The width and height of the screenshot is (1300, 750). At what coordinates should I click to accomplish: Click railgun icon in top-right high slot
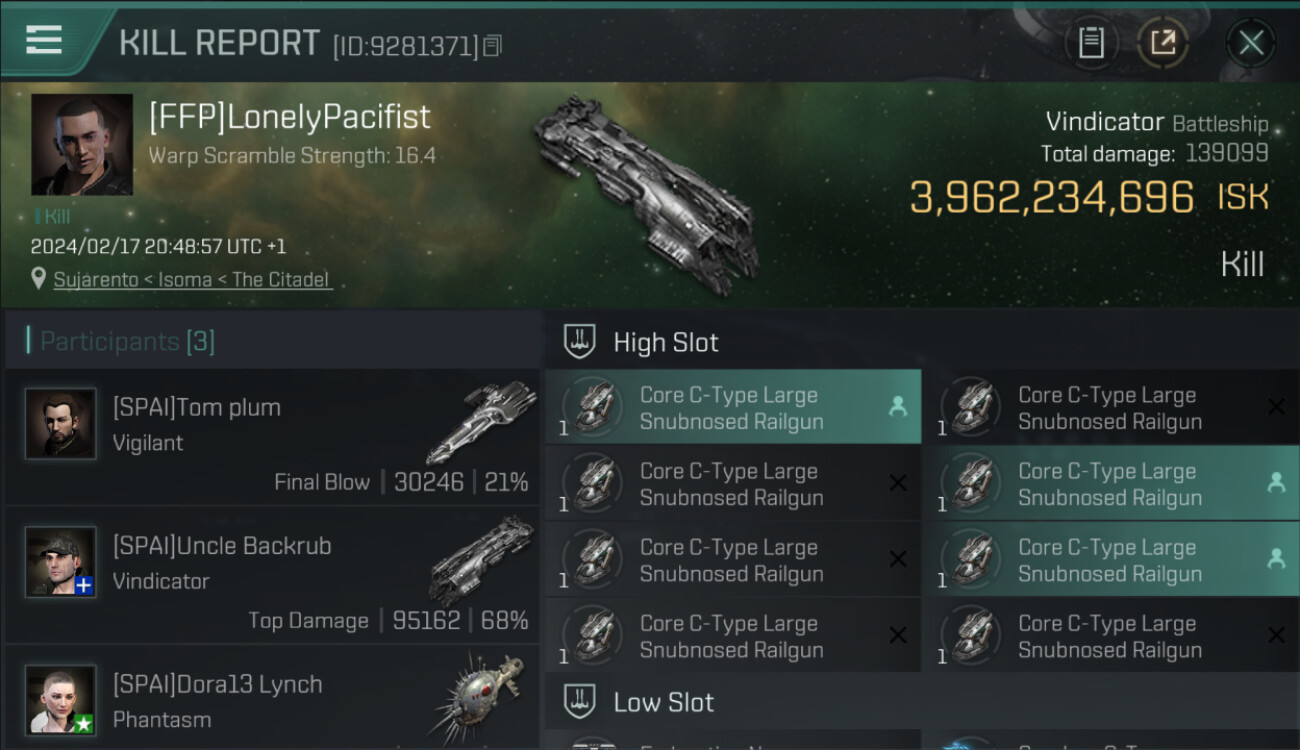(971, 408)
